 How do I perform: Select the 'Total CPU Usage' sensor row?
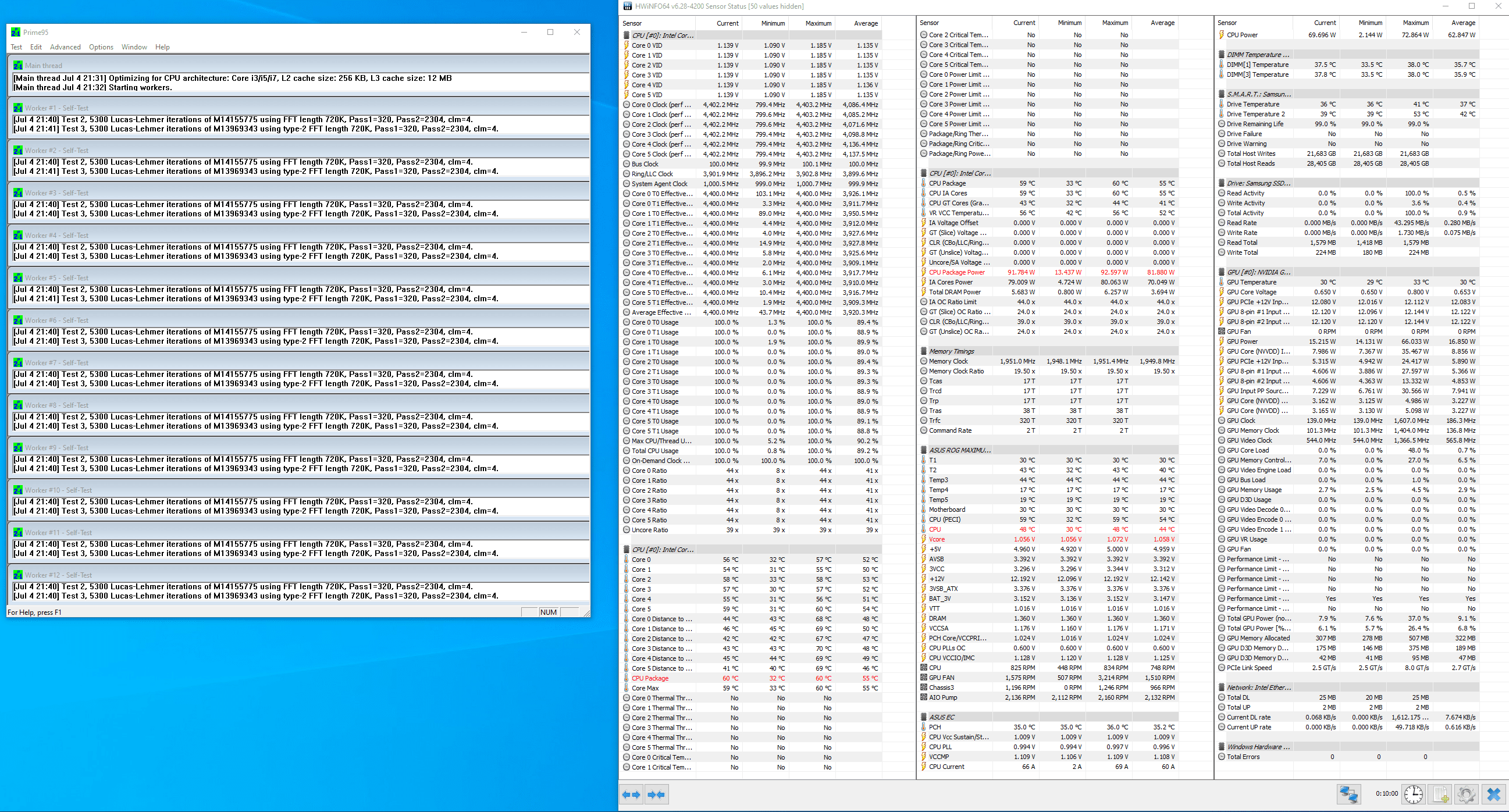[x=751, y=451]
